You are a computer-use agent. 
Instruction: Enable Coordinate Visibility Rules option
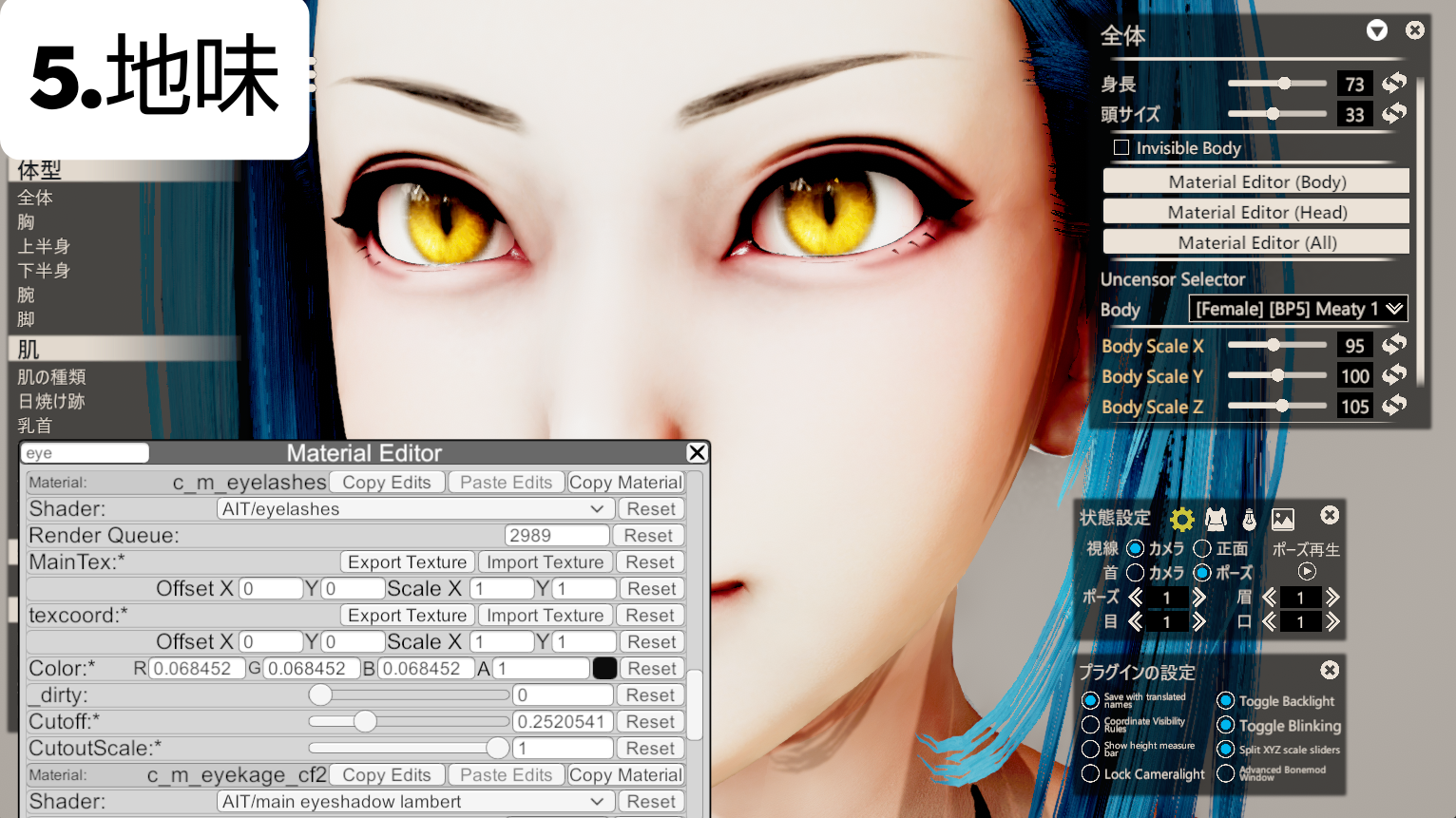coord(1090,725)
